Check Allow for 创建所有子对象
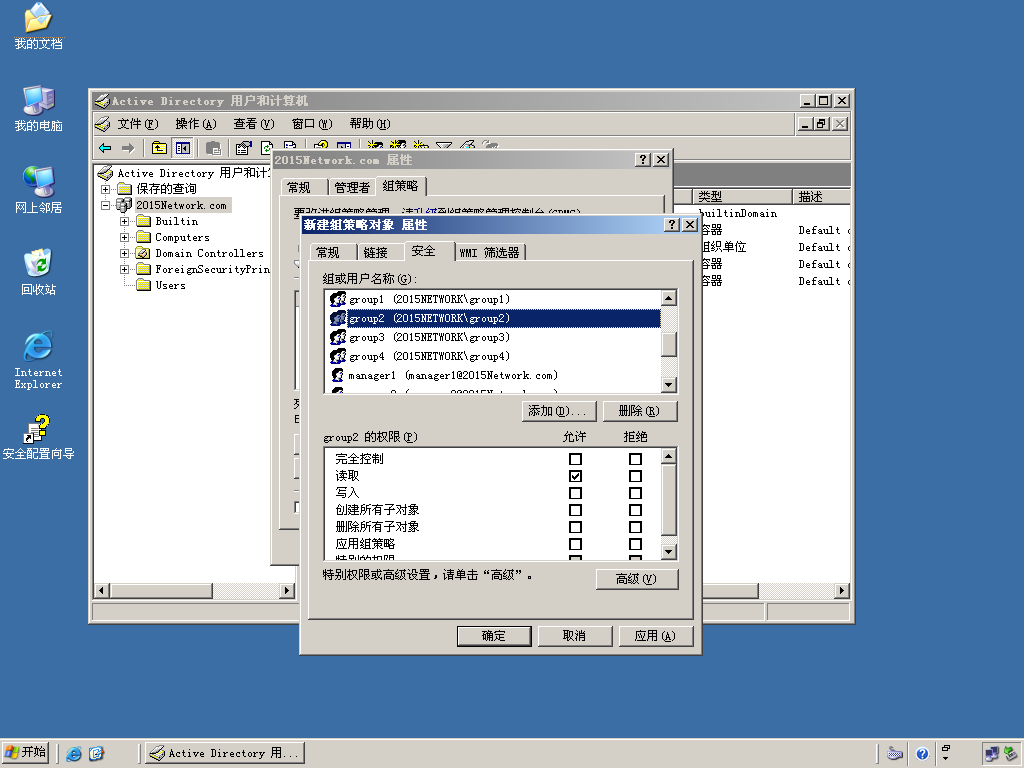The image size is (1024, 768). (575, 510)
